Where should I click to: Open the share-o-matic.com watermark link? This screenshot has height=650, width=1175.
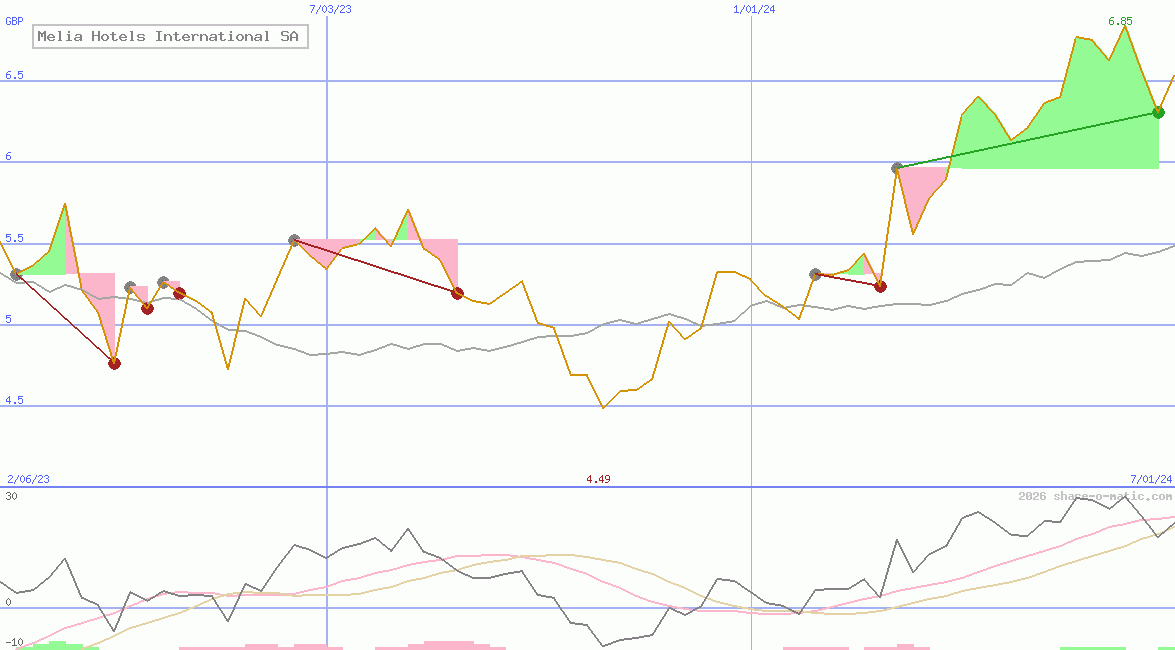[x=1094, y=496]
